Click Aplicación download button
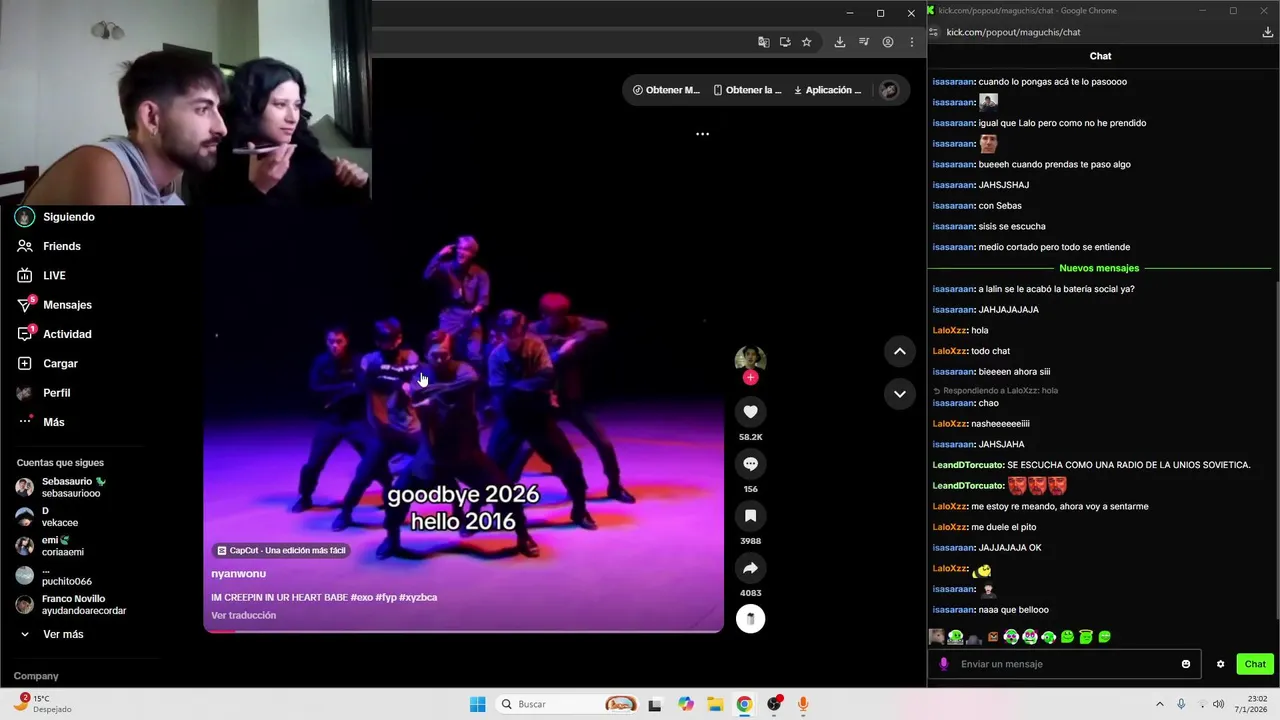This screenshot has height=720, width=1280. (827, 90)
